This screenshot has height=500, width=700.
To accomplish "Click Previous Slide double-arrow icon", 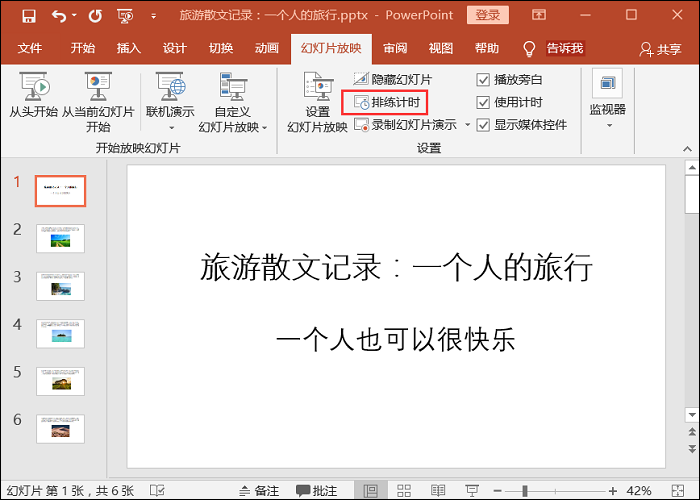I will (692, 432).
